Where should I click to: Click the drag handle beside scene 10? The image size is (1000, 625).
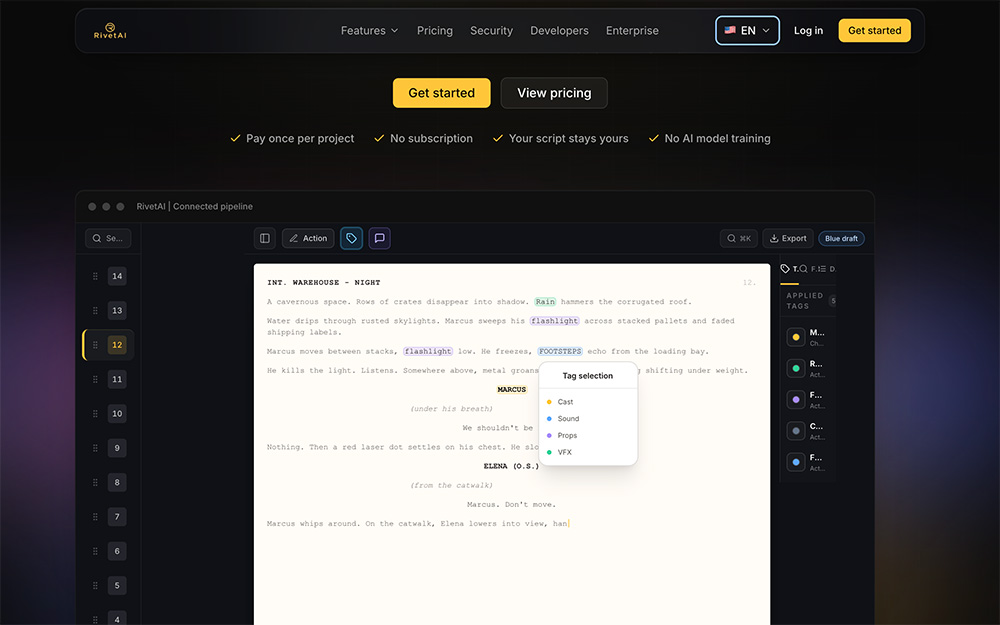pyautogui.click(x=95, y=414)
